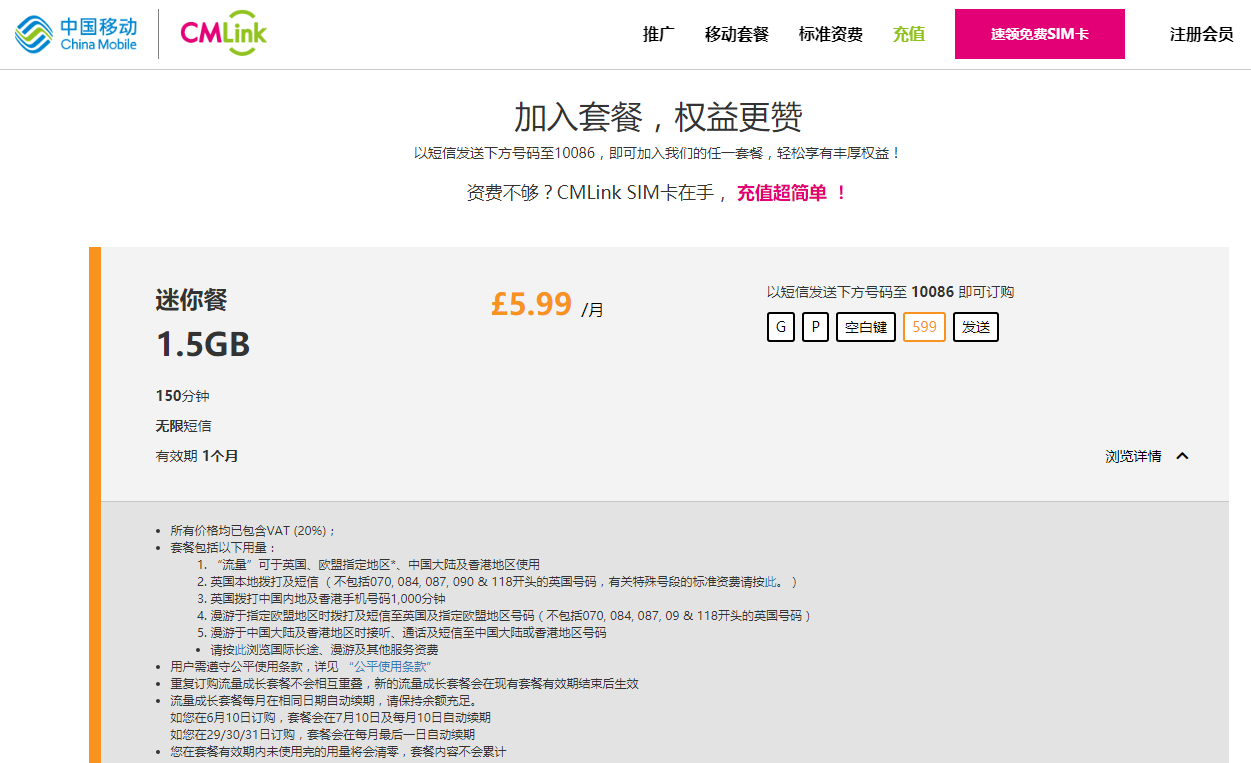The height and width of the screenshot is (763, 1251).
Task: Click the China Mobile logo
Action: coord(76,34)
